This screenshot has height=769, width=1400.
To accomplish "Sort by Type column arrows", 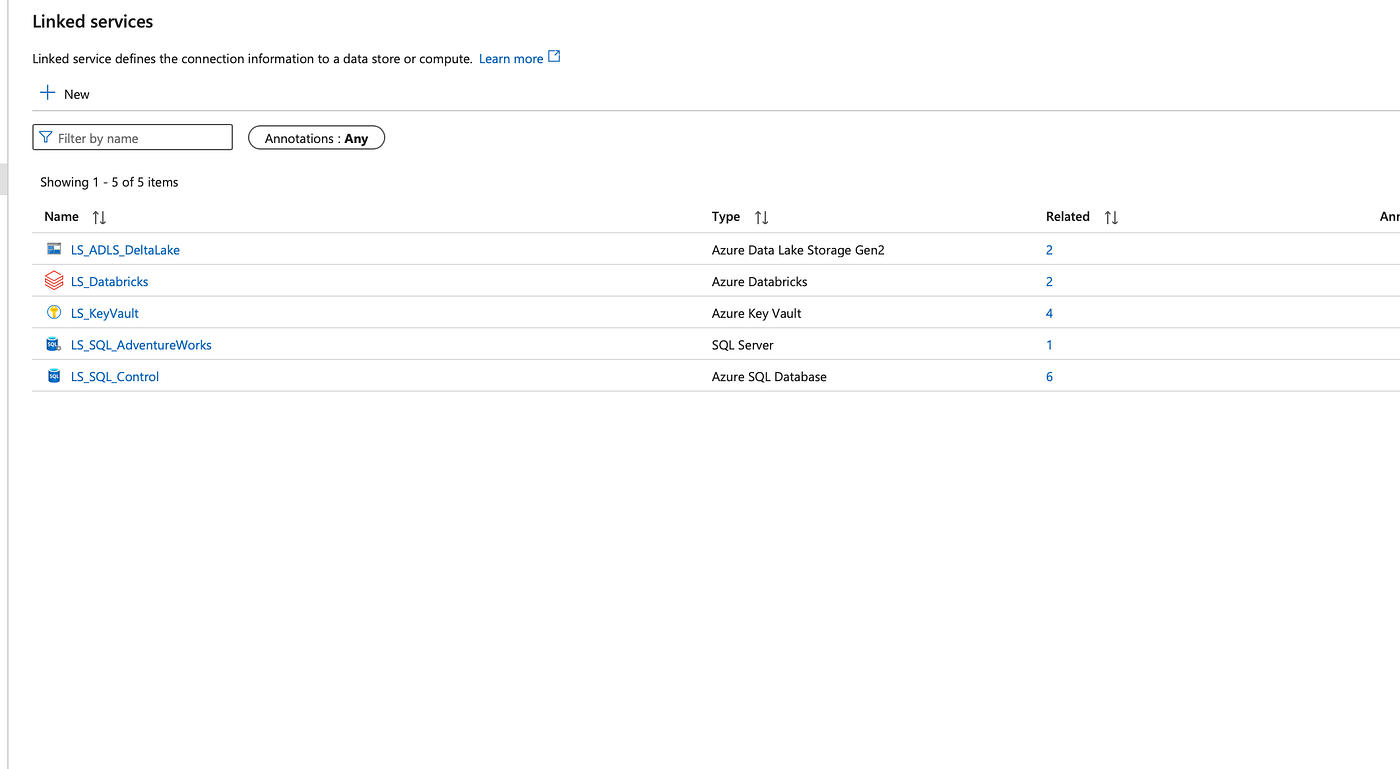I will pyautogui.click(x=761, y=217).
